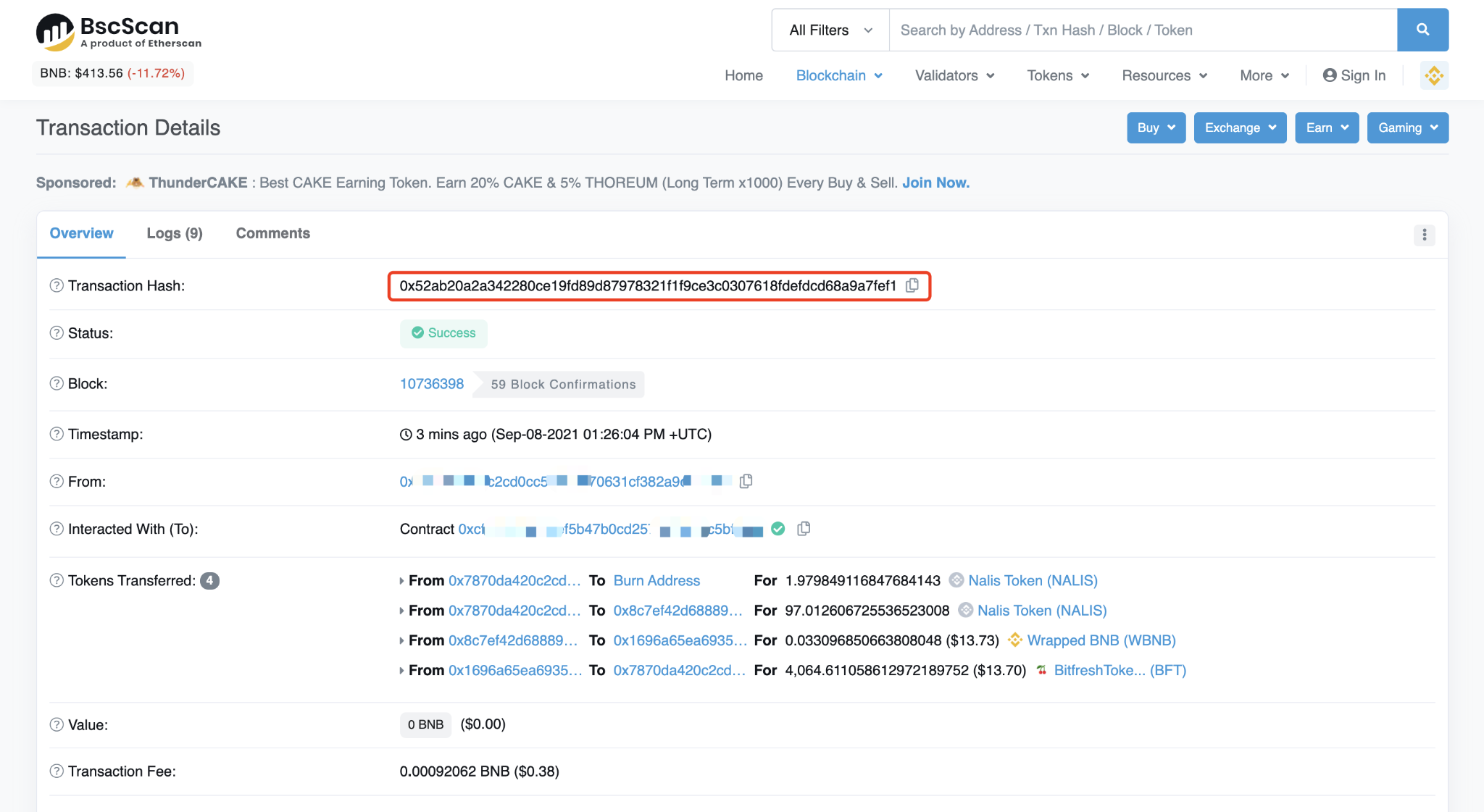The width and height of the screenshot is (1484, 812).
Task: Open the three-dot options menu
Action: coord(1424,235)
